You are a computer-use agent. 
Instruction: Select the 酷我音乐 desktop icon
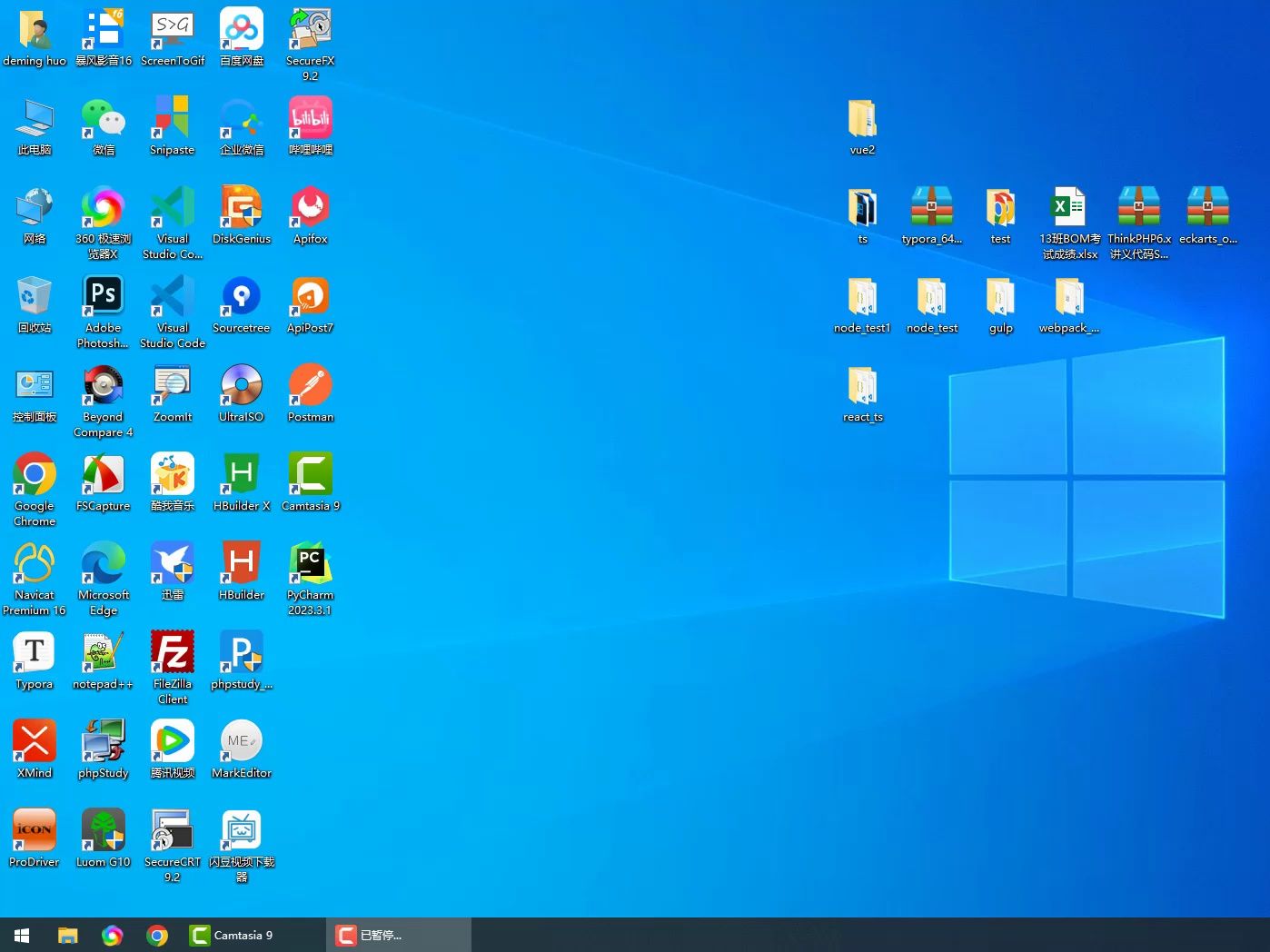click(173, 483)
